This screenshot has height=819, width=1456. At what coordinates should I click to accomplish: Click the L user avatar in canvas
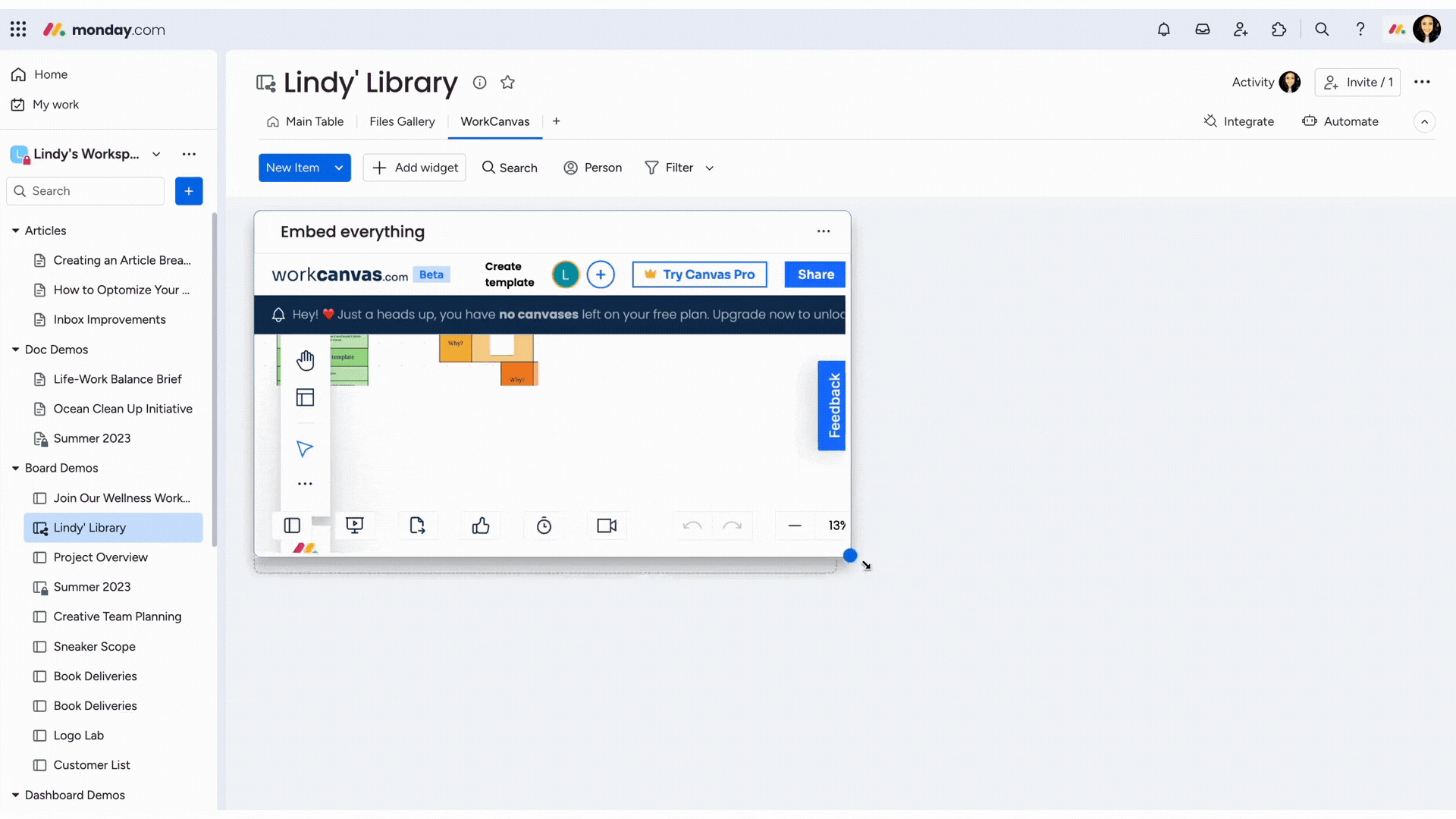pos(566,275)
